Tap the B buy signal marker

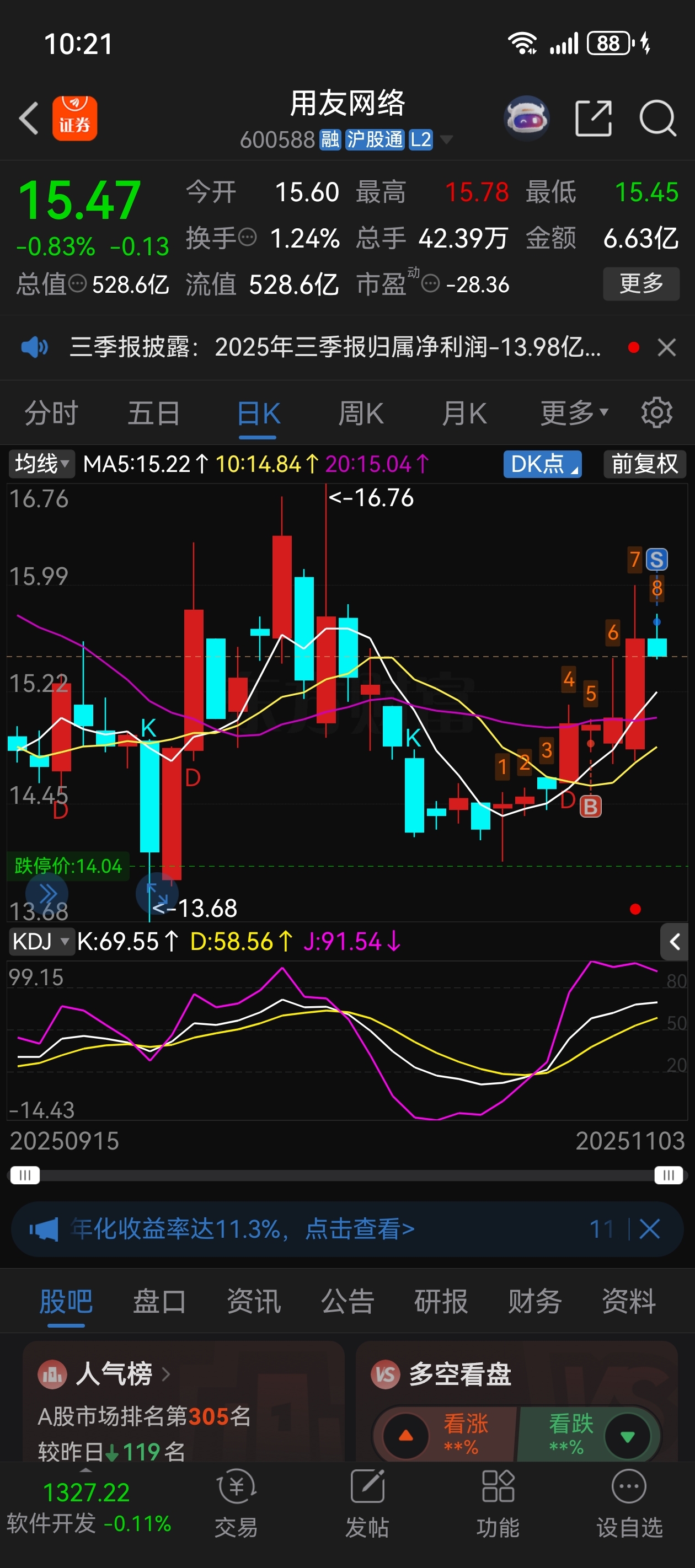(x=590, y=807)
